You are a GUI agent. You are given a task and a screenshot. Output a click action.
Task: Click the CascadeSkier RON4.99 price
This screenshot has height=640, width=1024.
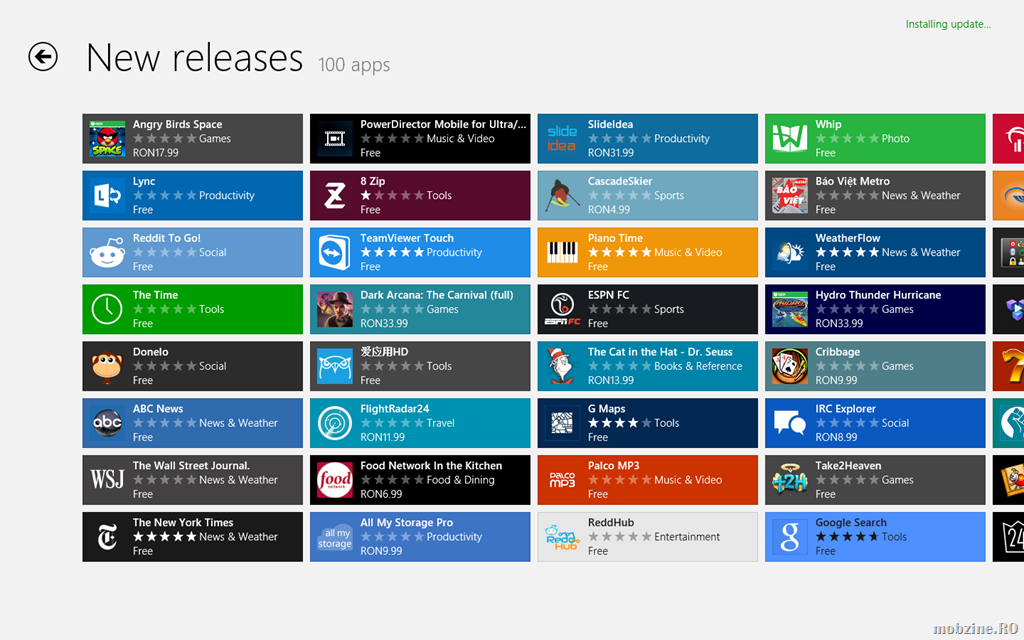coord(609,210)
